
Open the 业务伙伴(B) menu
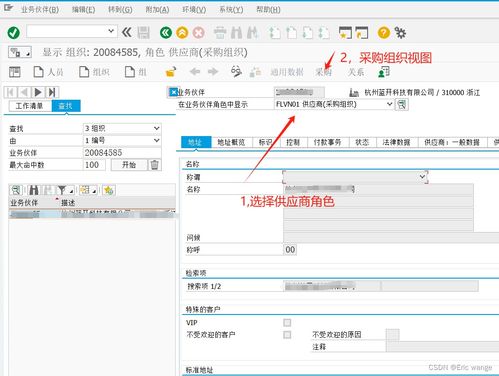point(40,10)
